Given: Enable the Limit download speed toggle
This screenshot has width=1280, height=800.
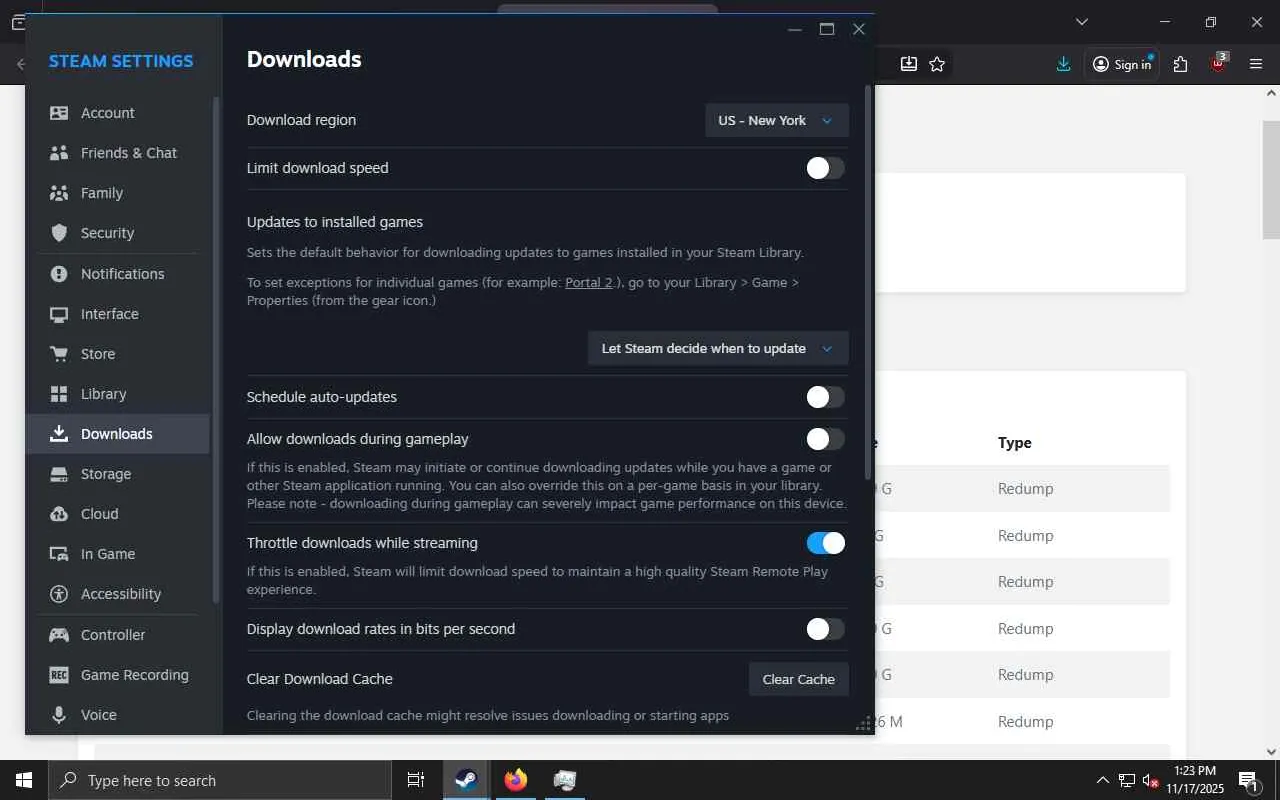Looking at the screenshot, I should pyautogui.click(x=825, y=168).
